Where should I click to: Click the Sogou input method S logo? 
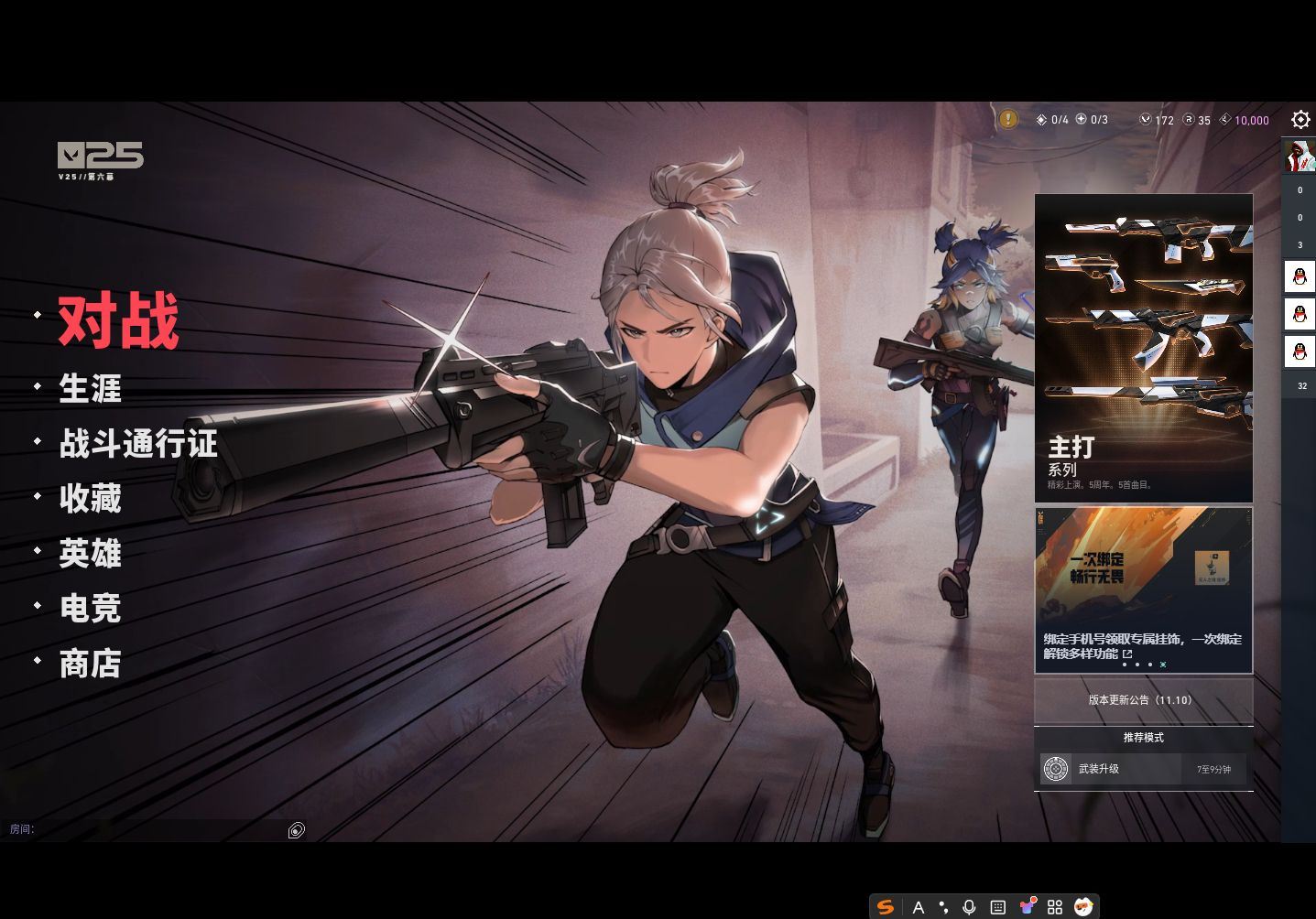(885, 907)
